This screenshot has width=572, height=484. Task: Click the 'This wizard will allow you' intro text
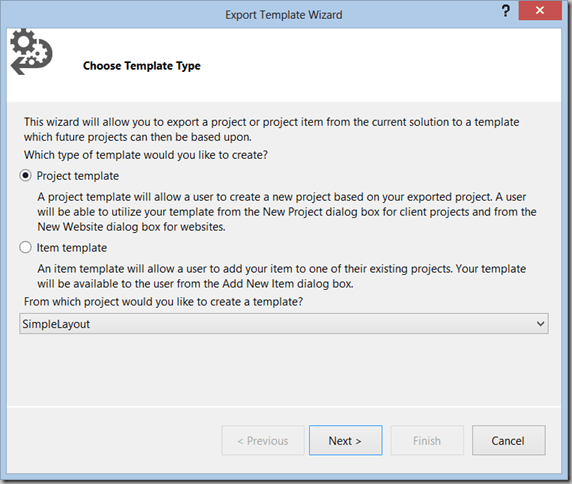tap(271, 129)
